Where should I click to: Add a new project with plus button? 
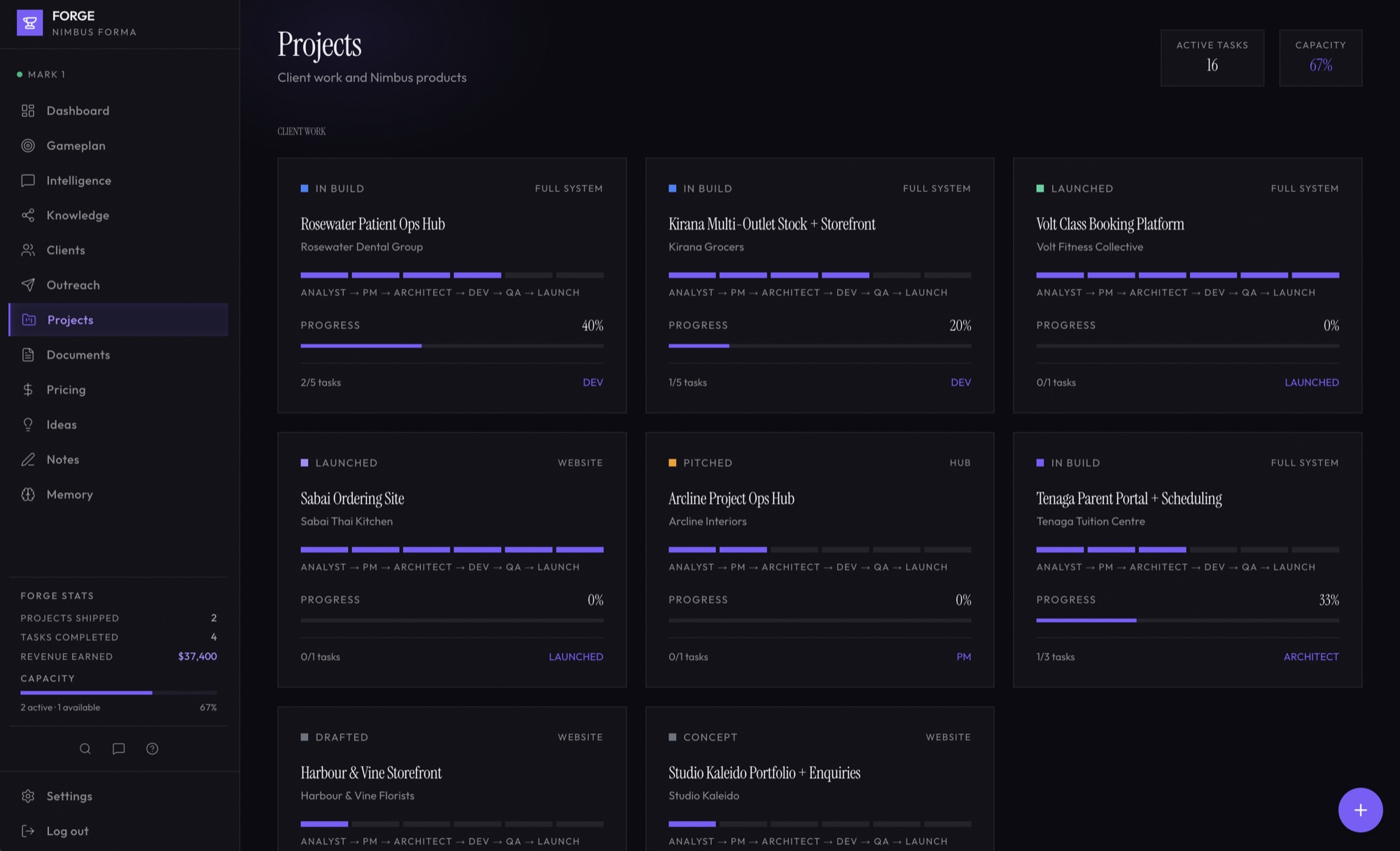[1360, 810]
